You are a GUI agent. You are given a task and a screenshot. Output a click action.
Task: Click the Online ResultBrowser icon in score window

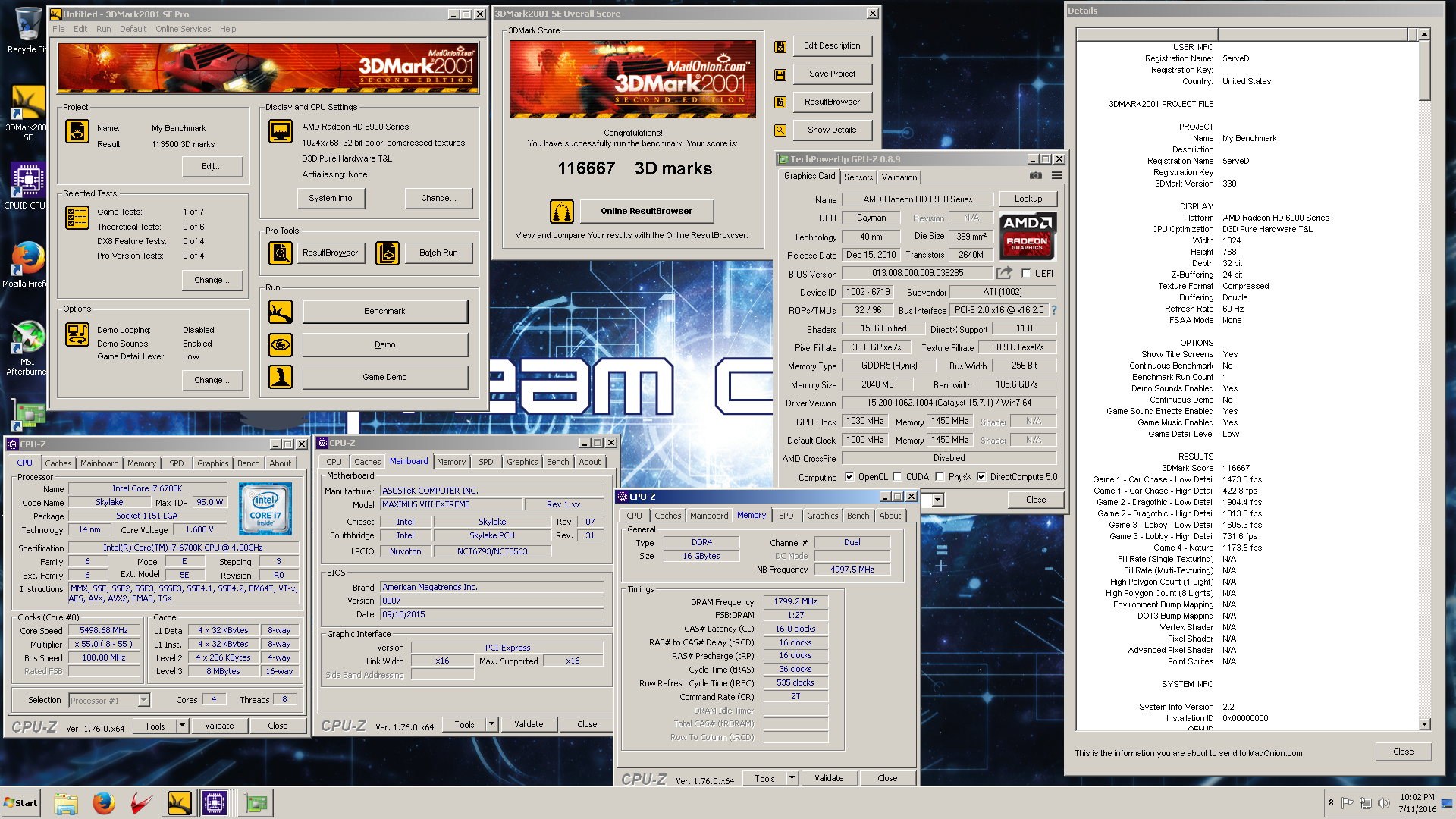pos(562,212)
